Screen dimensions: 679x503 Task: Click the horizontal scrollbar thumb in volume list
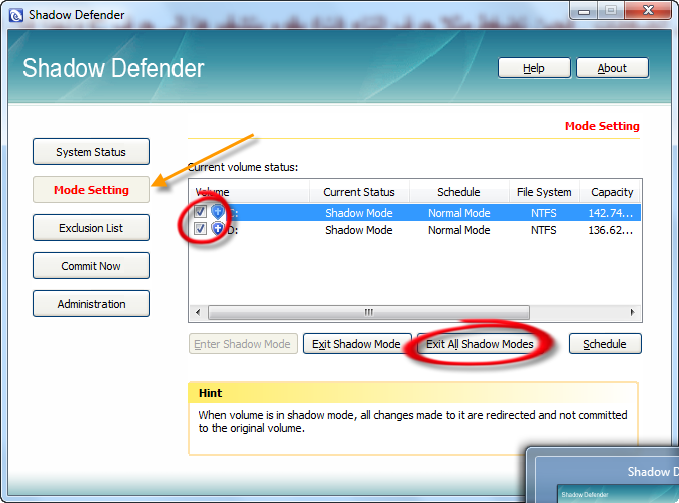pyautogui.click(x=369, y=312)
